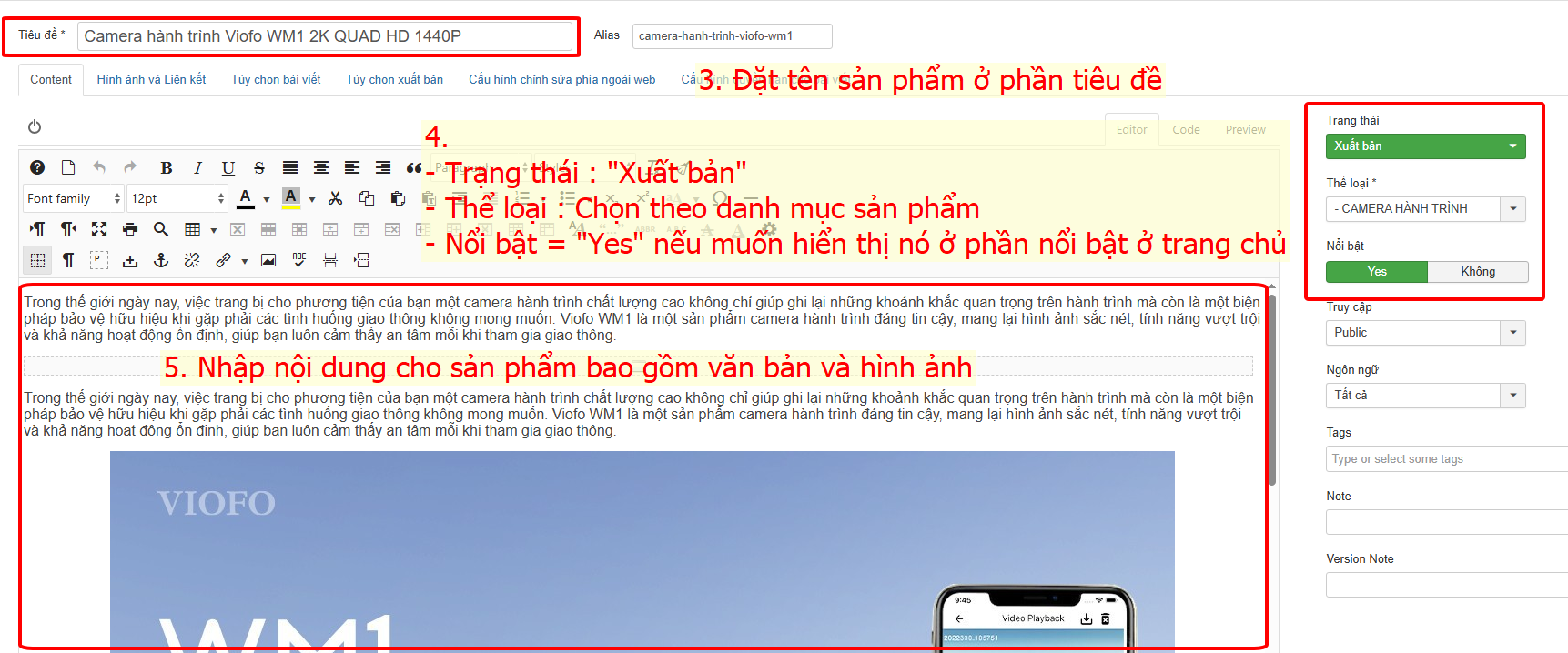Apply the yellow highlight color swatch

[x=291, y=198]
